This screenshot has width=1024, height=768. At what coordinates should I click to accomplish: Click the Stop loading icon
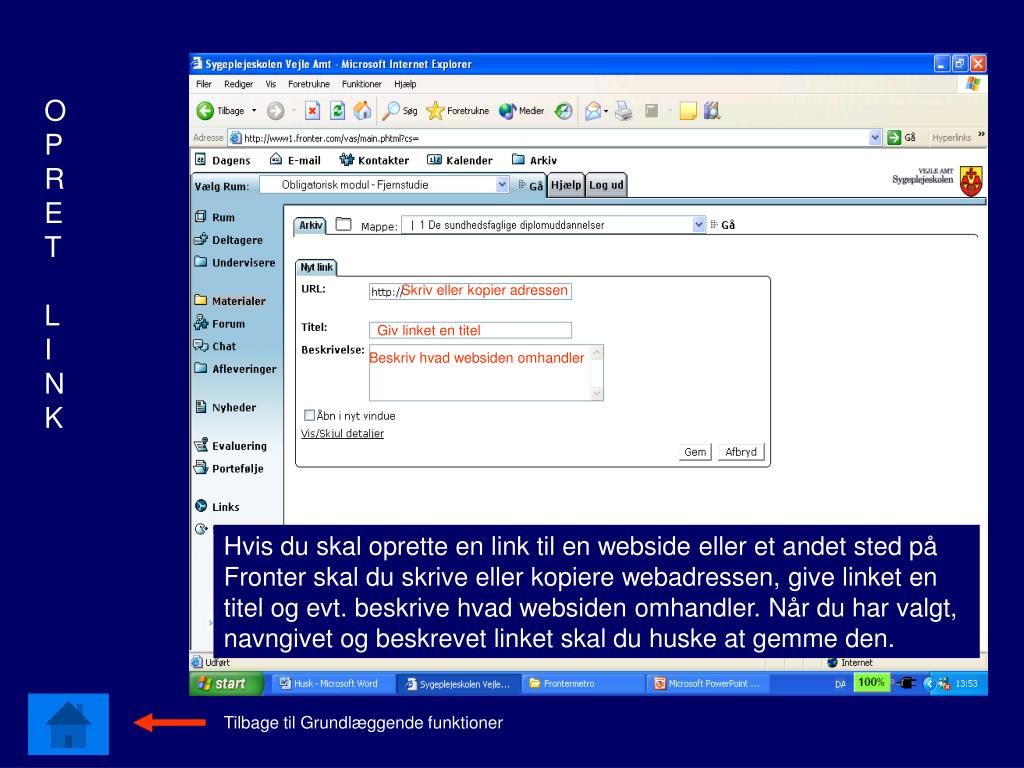pos(312,111)
